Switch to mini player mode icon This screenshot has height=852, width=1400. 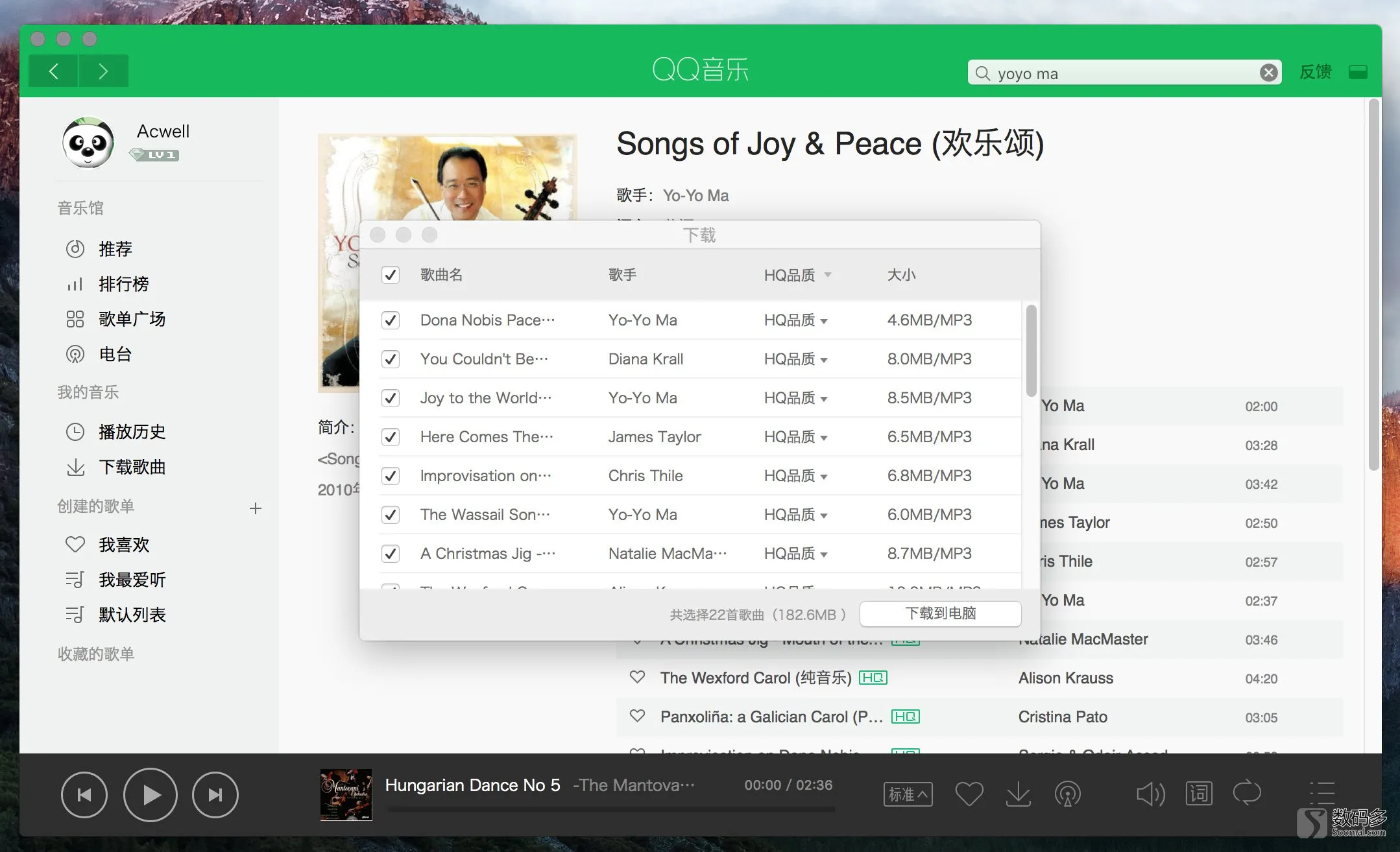pyautogui.click(x=1358, y=71)
